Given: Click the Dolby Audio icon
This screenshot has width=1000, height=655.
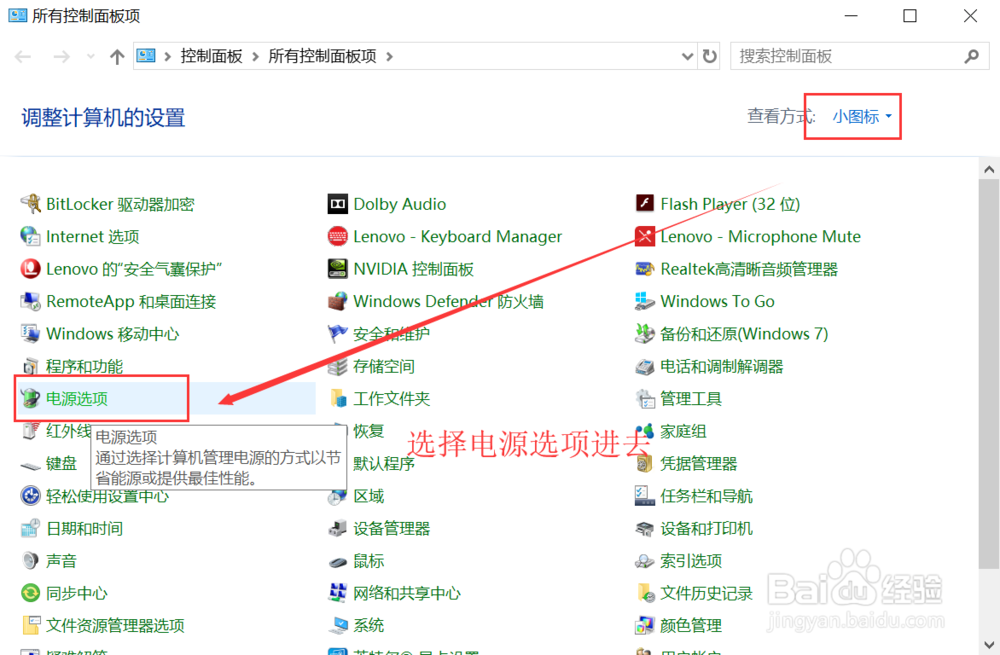Looking at the screenshot, I should pos(337,204).
